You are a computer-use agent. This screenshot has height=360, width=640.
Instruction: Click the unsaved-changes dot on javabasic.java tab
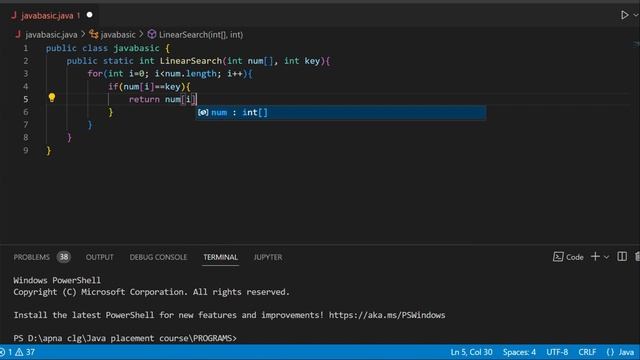tap(89, 15)
